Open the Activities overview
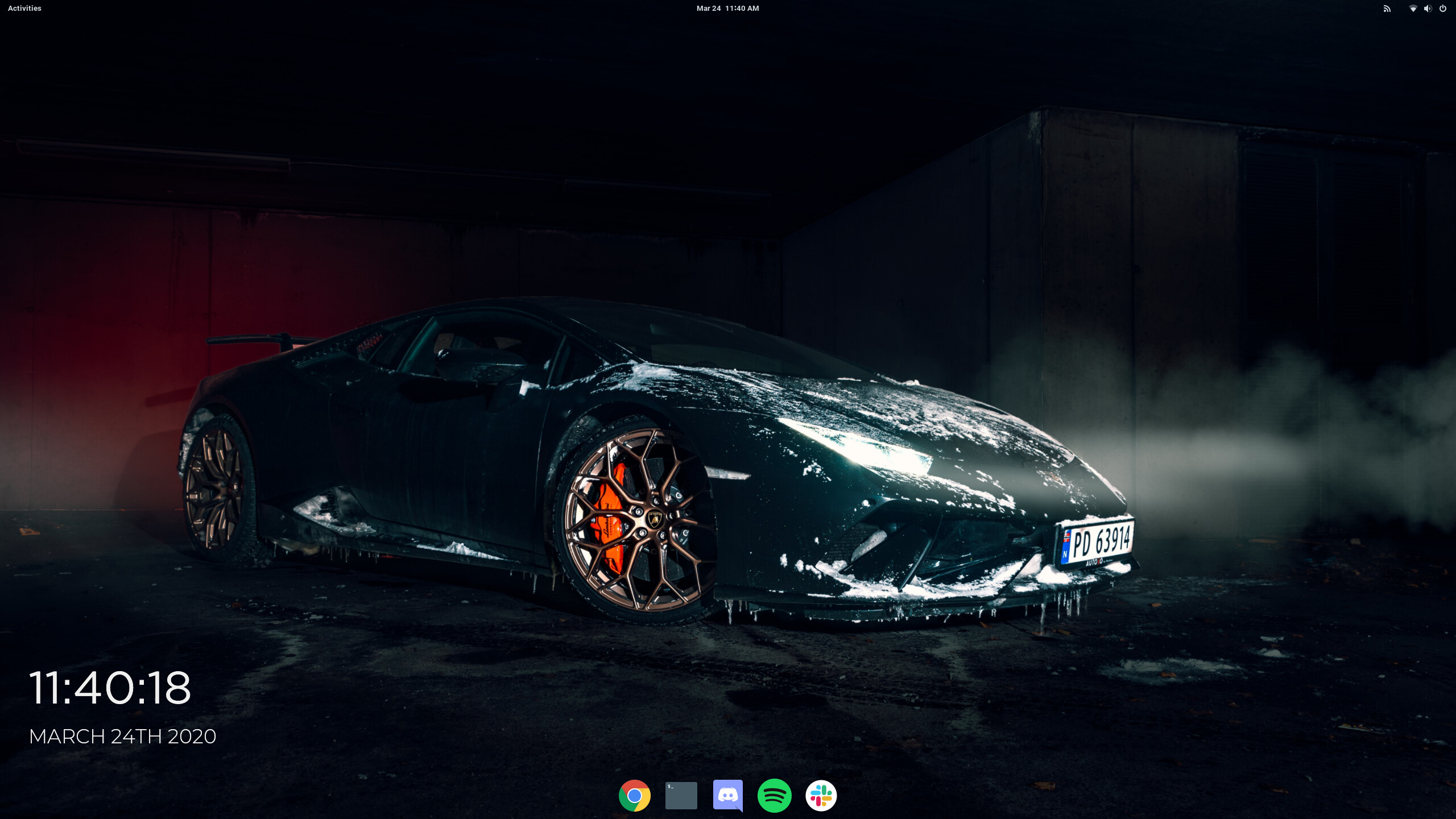Screen dimensions: 1456x819 24,9
